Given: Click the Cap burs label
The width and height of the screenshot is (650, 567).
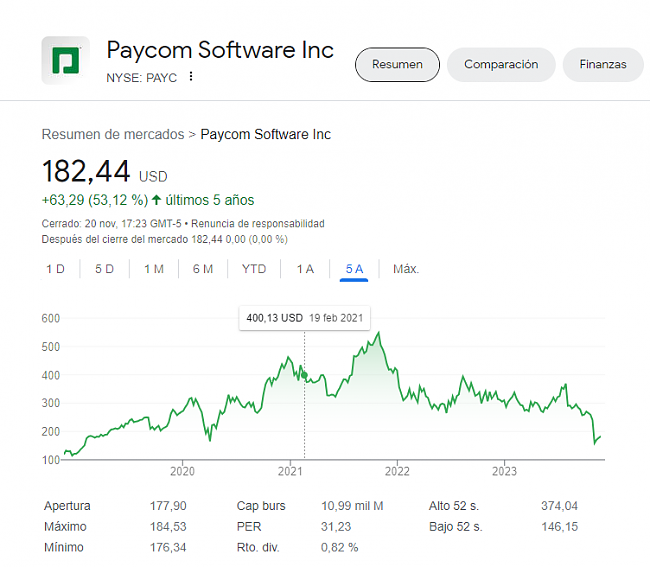Looking at the screenshot, I should click(x=261, y=506).
